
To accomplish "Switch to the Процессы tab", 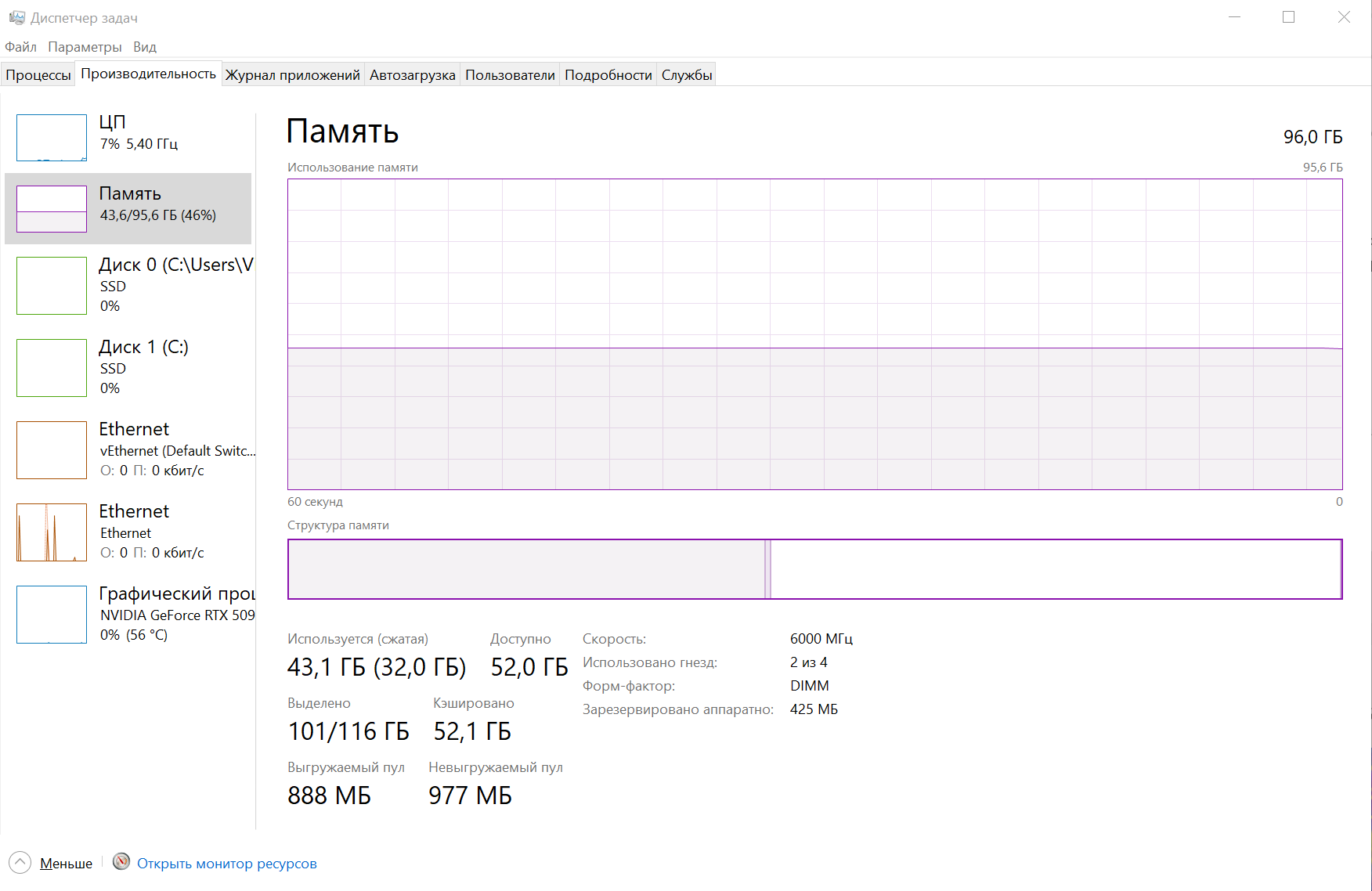I will pos(38,75).
